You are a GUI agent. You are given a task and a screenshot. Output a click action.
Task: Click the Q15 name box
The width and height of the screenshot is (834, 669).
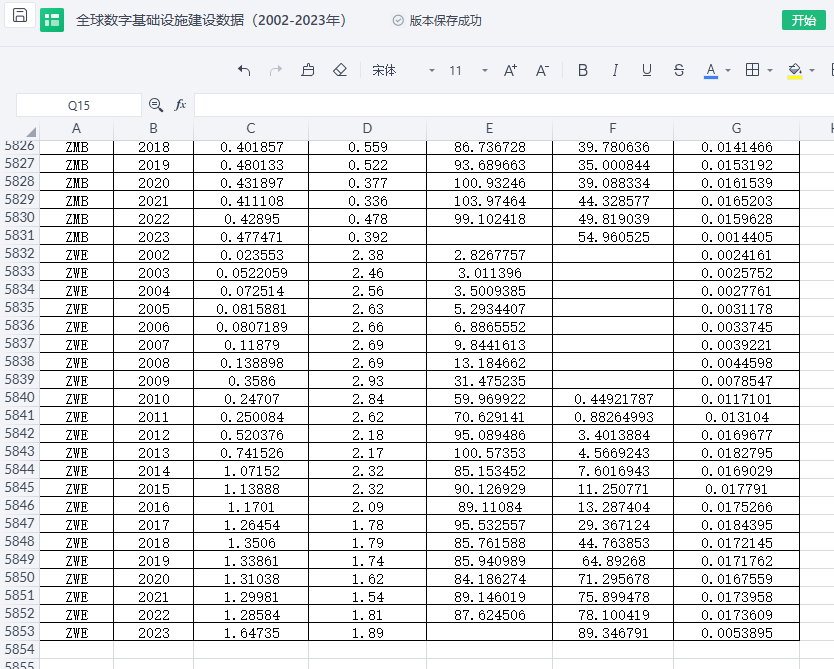(79, 105)
